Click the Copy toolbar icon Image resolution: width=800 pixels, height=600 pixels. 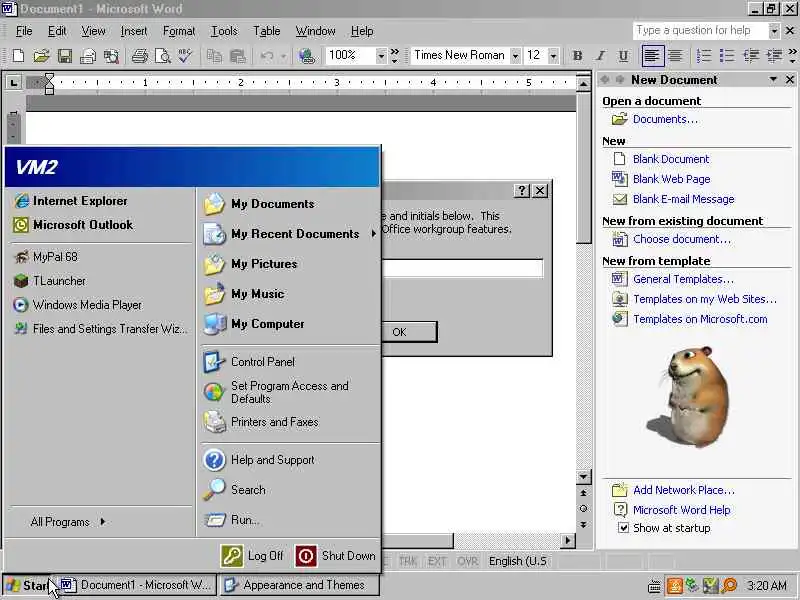(215, 56)
